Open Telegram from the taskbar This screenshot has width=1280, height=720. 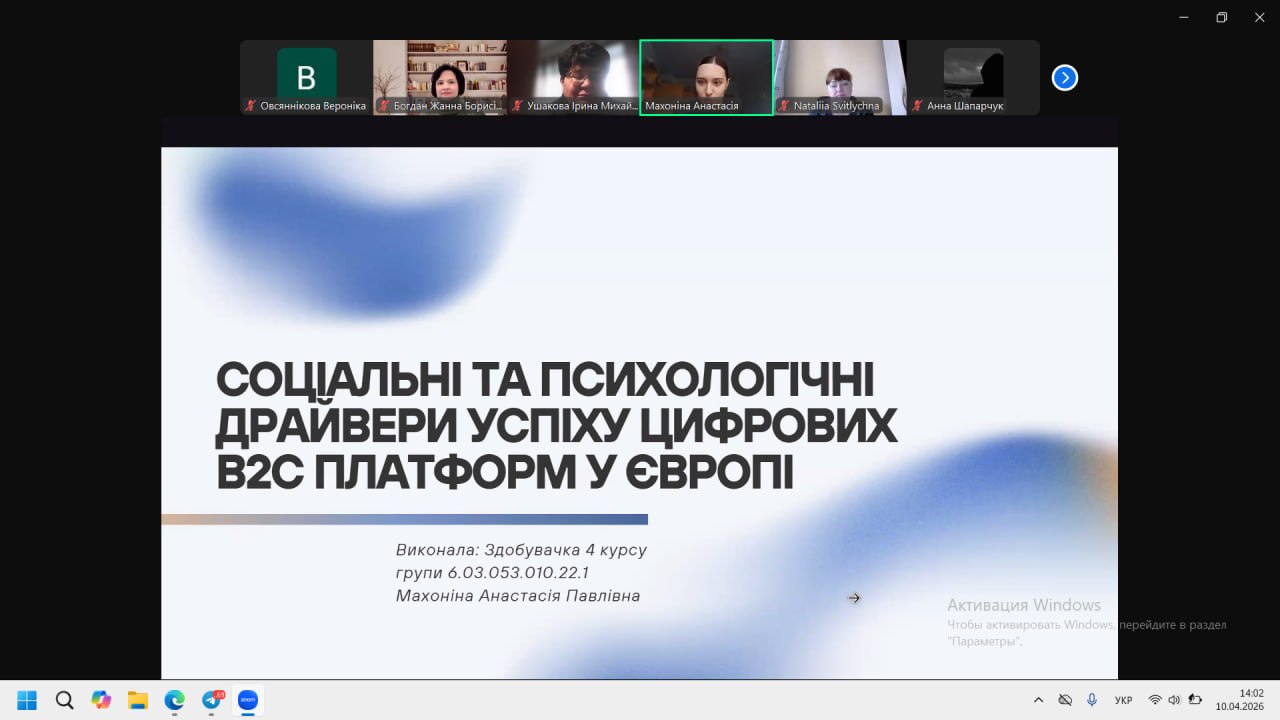[212, 700]
